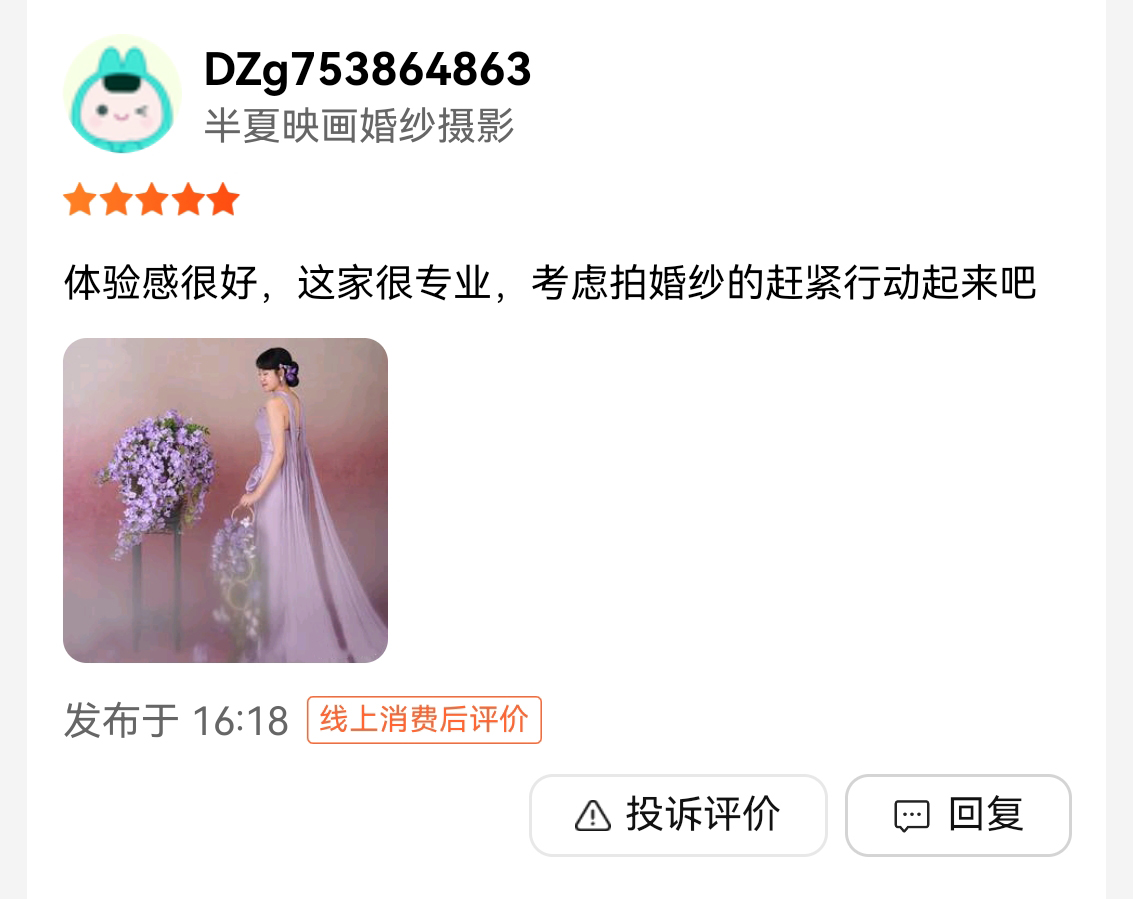Screen dimensions: 1133x899
Task: Click the review phrase 体验感很好
Action: pos(161,283)
